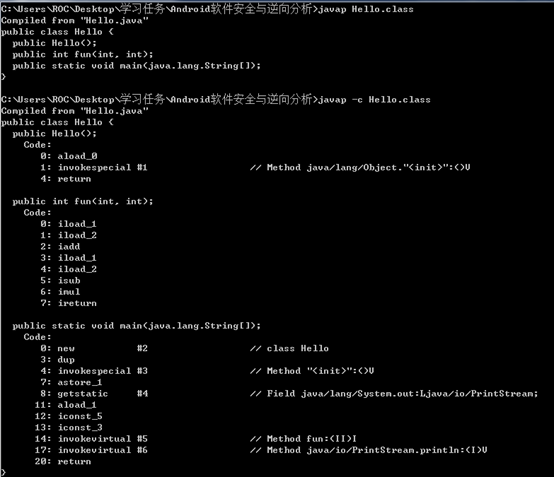Click the 'Field java/lang/System.out' comment

pos(394,394)
